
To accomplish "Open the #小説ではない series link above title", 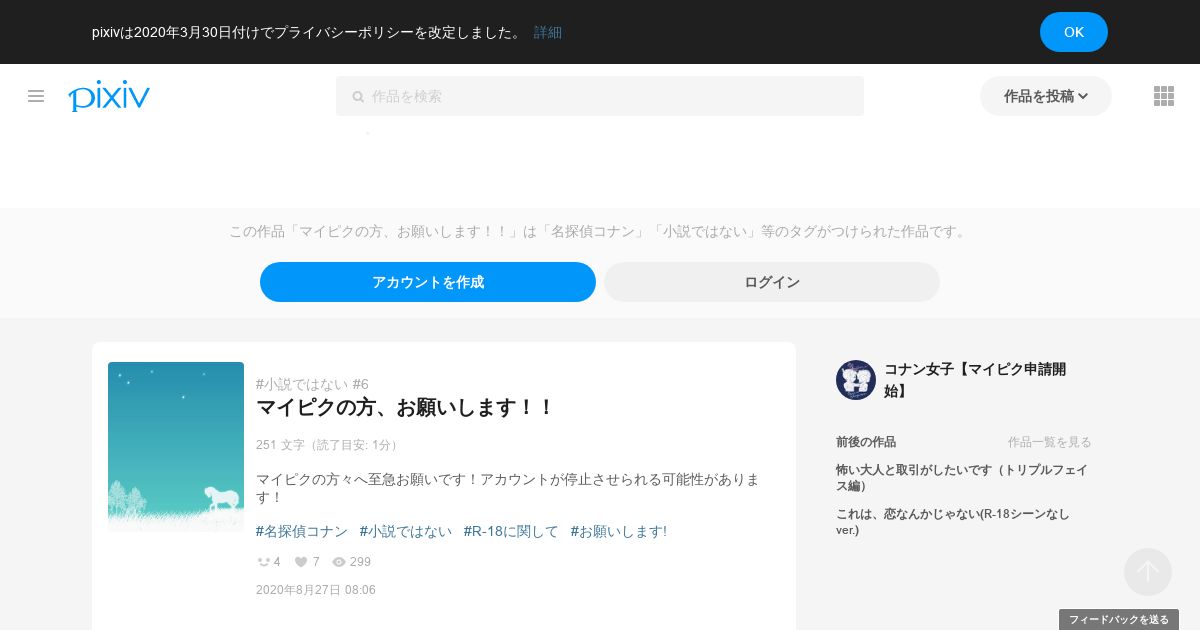I will (x=312, y=384).
